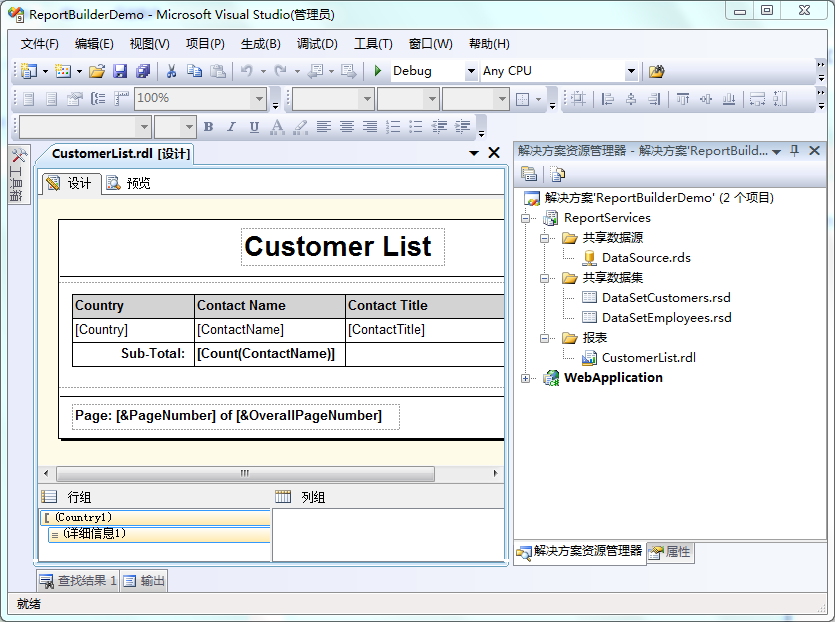This screenshot has width=835, height=622.
Task: Click the Save icon in the toolbar
Action: point(120,71)
